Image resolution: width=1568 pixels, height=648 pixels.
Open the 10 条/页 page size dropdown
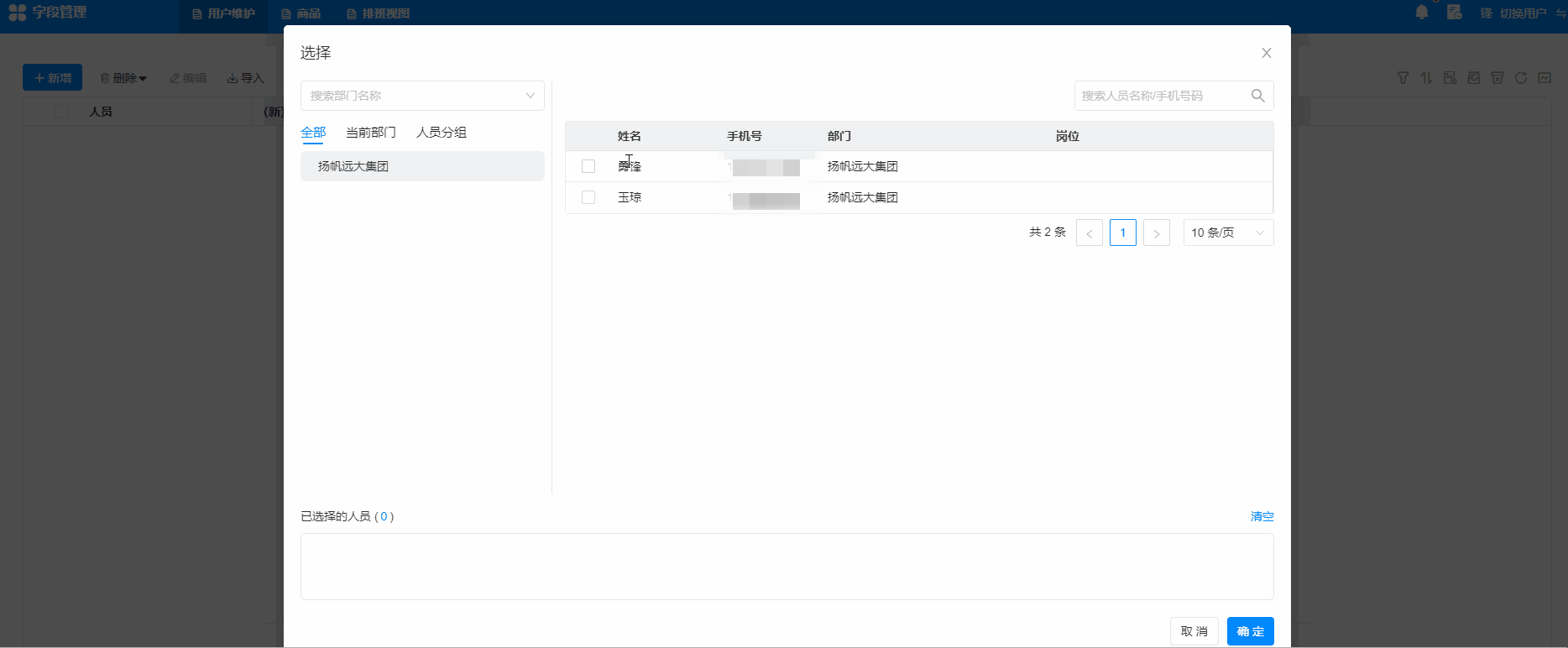tap(1228, 233)
